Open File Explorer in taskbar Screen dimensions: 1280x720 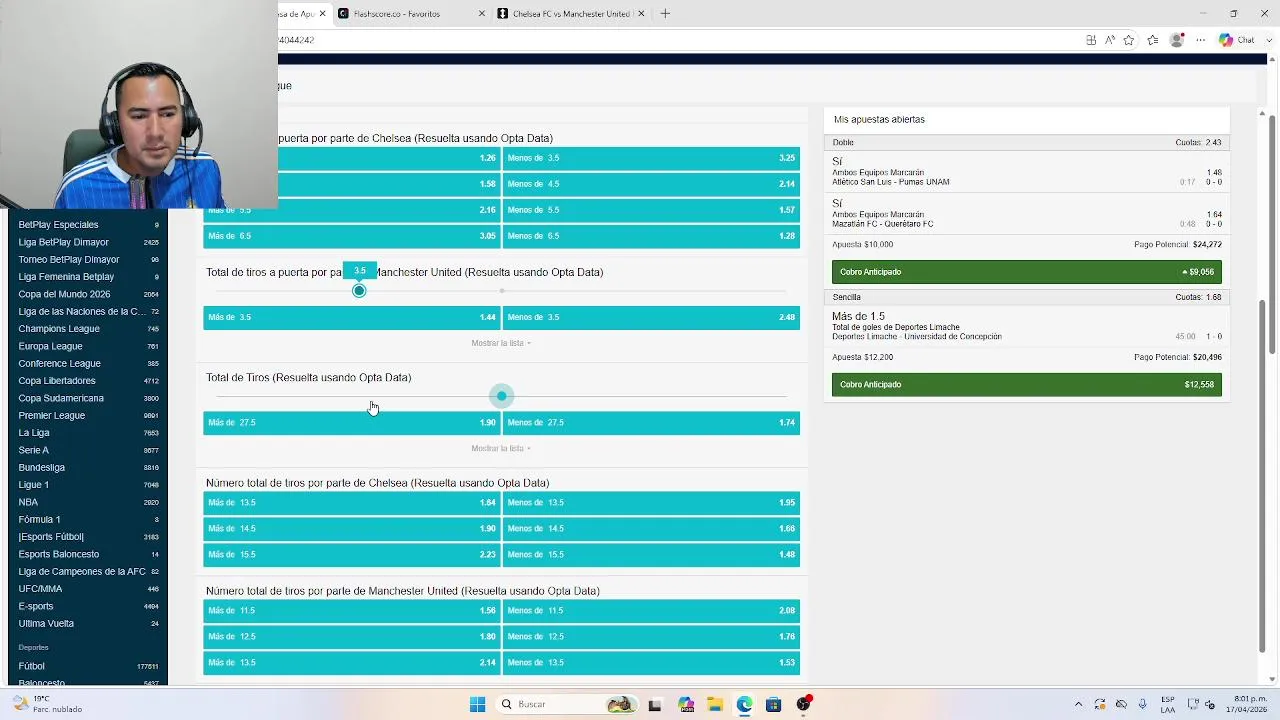715,704
